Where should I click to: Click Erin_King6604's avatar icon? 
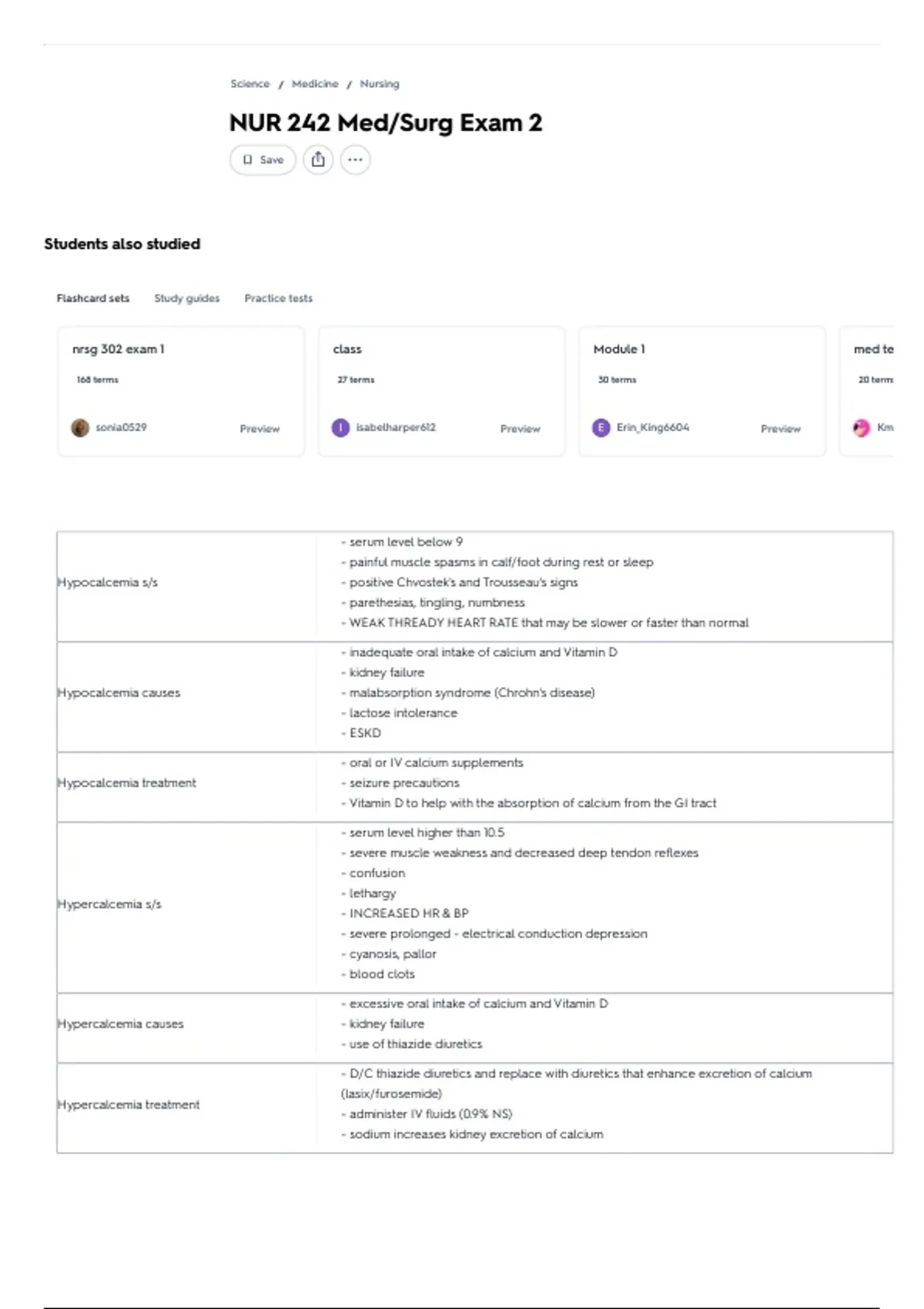coord(601,427)
